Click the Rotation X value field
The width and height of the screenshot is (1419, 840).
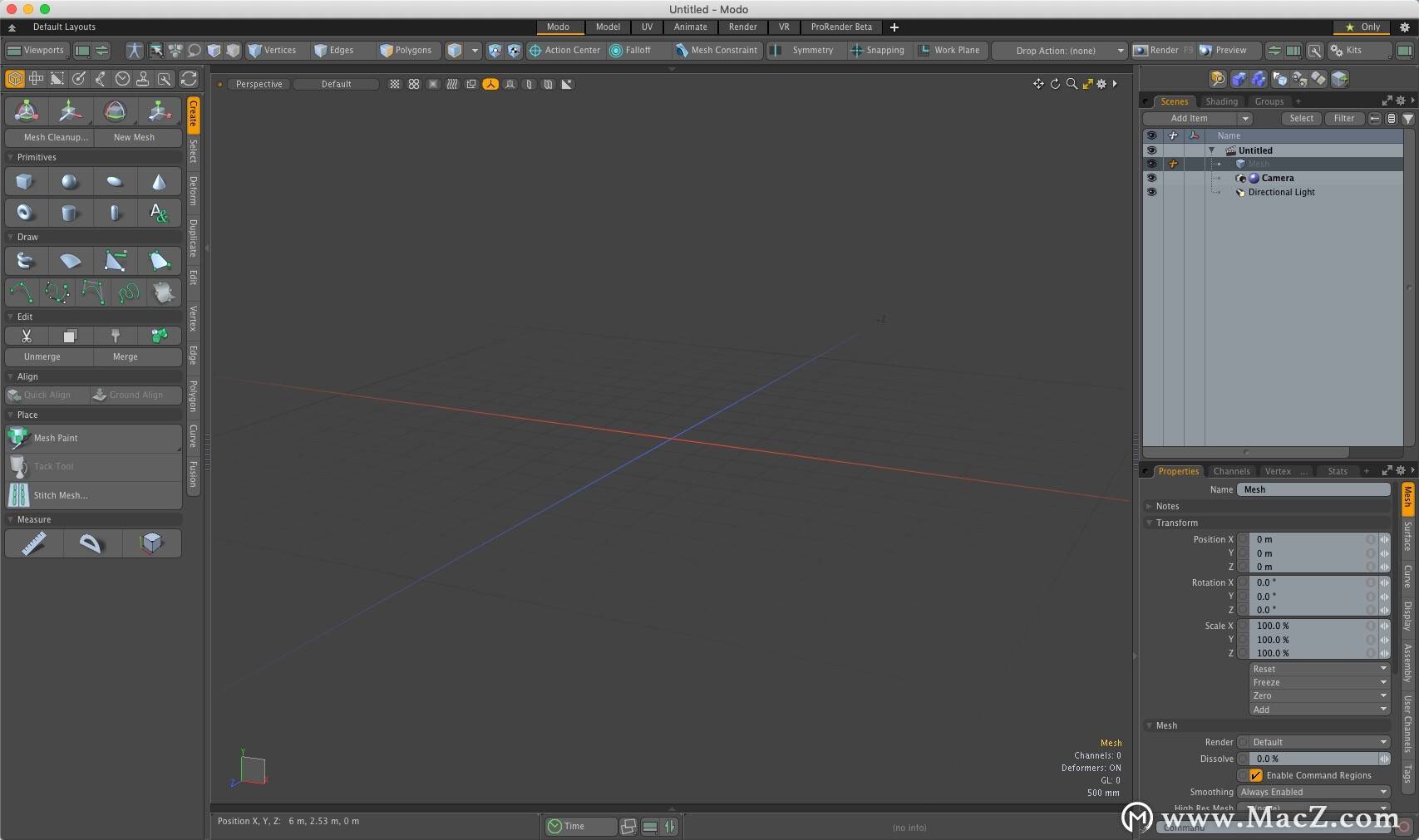(1313, 582)
